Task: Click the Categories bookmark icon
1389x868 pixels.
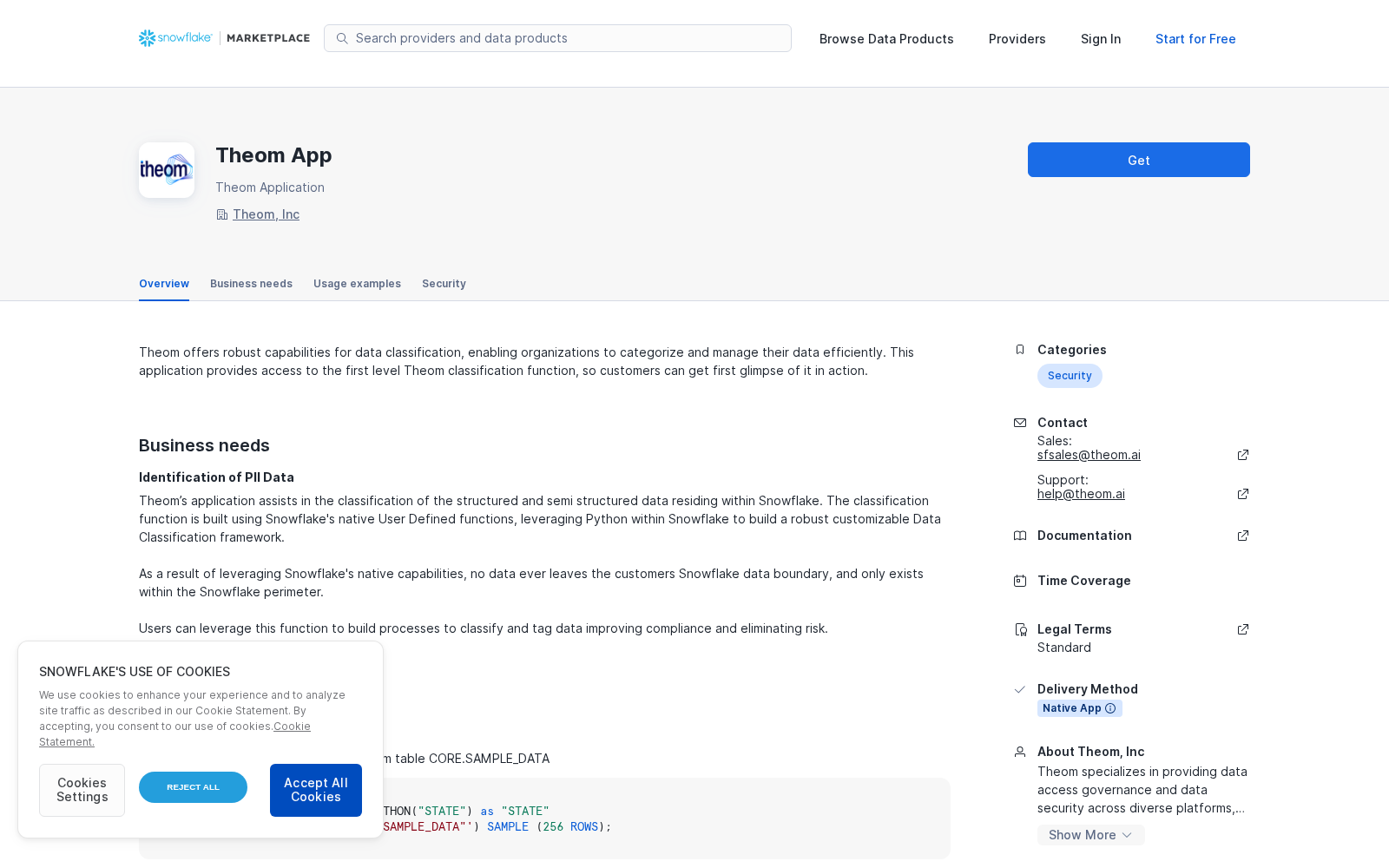Action: pos(1020,350)
